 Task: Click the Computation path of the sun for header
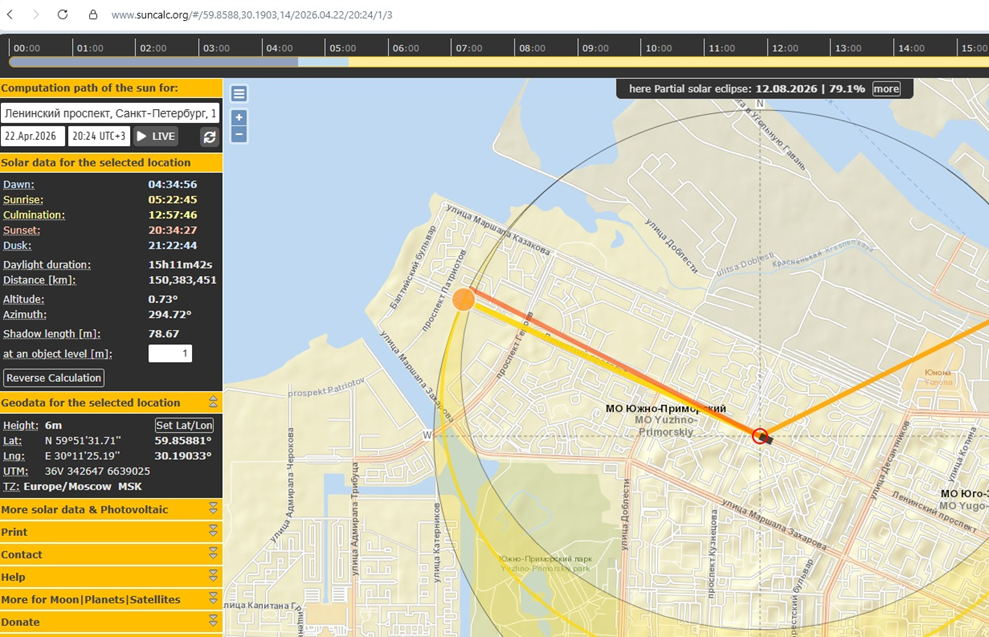[110, 88]
